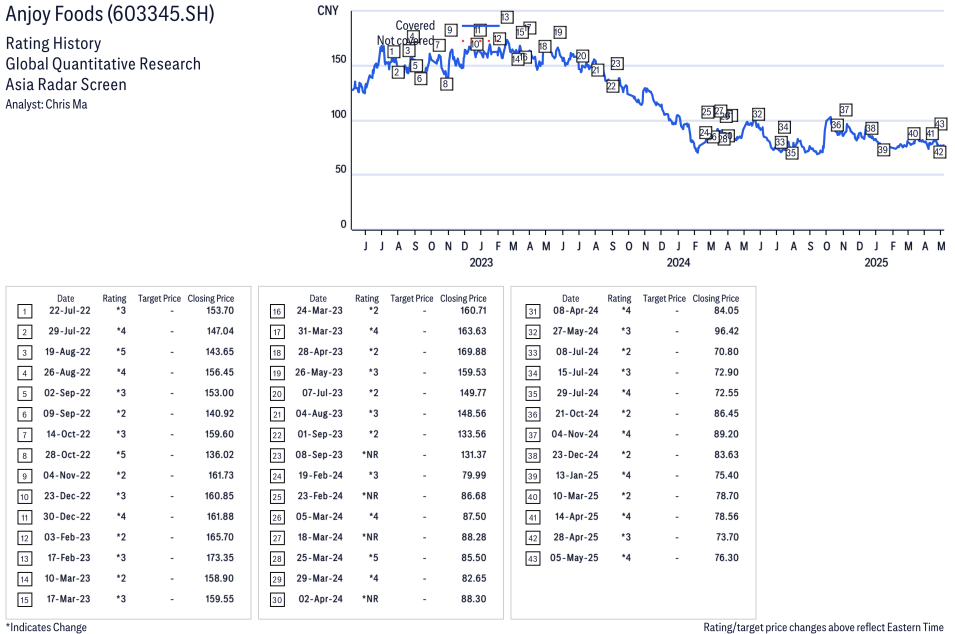Select chart marker 40 on the chart
Screen dimensions: 955x634
pos(913,134)
